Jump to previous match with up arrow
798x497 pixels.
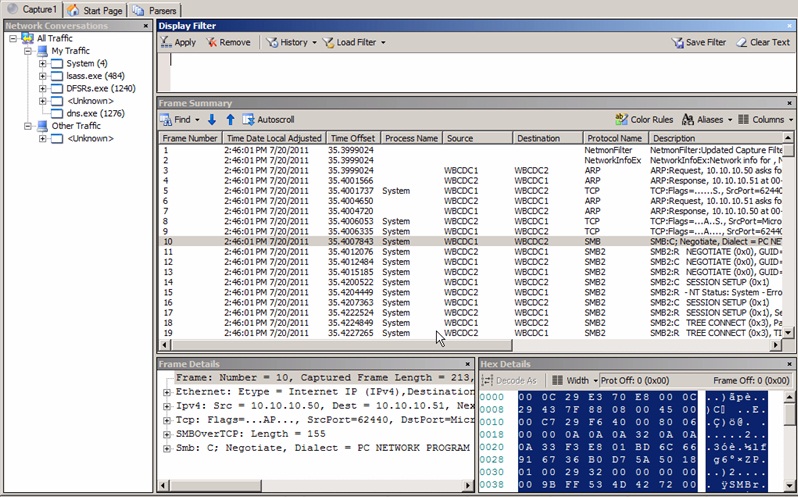pos(229,119)
